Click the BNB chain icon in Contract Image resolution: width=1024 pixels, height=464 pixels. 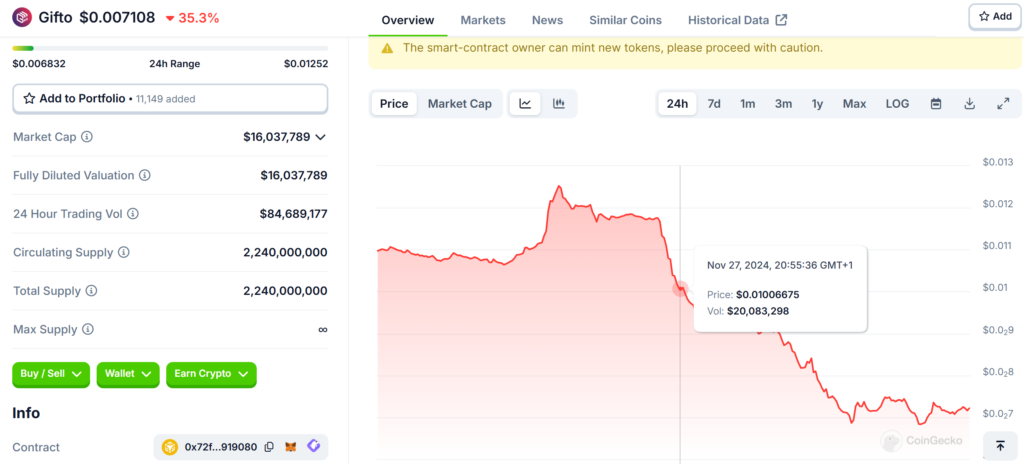click(170, 447)
